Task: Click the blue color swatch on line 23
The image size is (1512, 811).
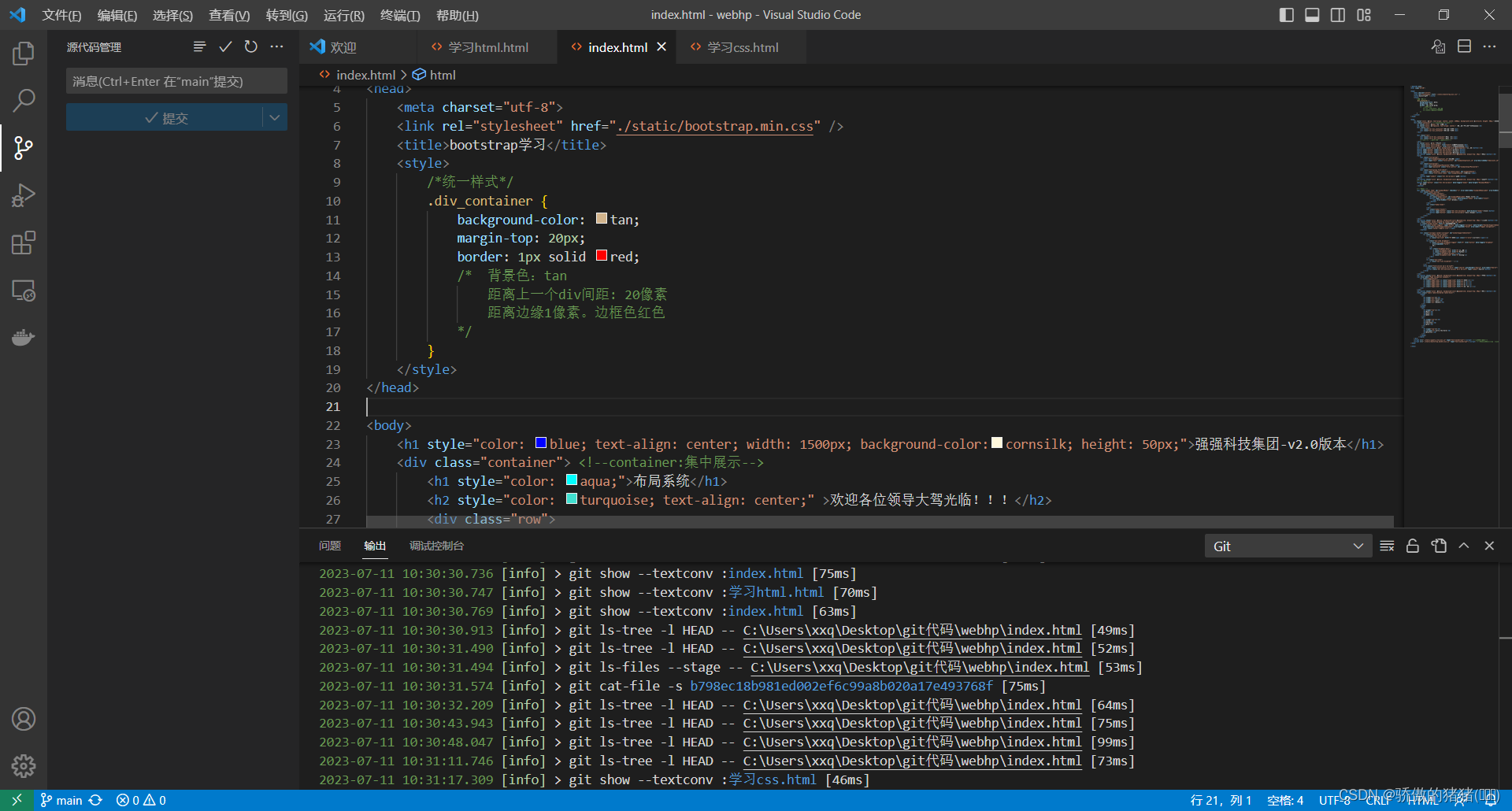Action: pos(541,443)
